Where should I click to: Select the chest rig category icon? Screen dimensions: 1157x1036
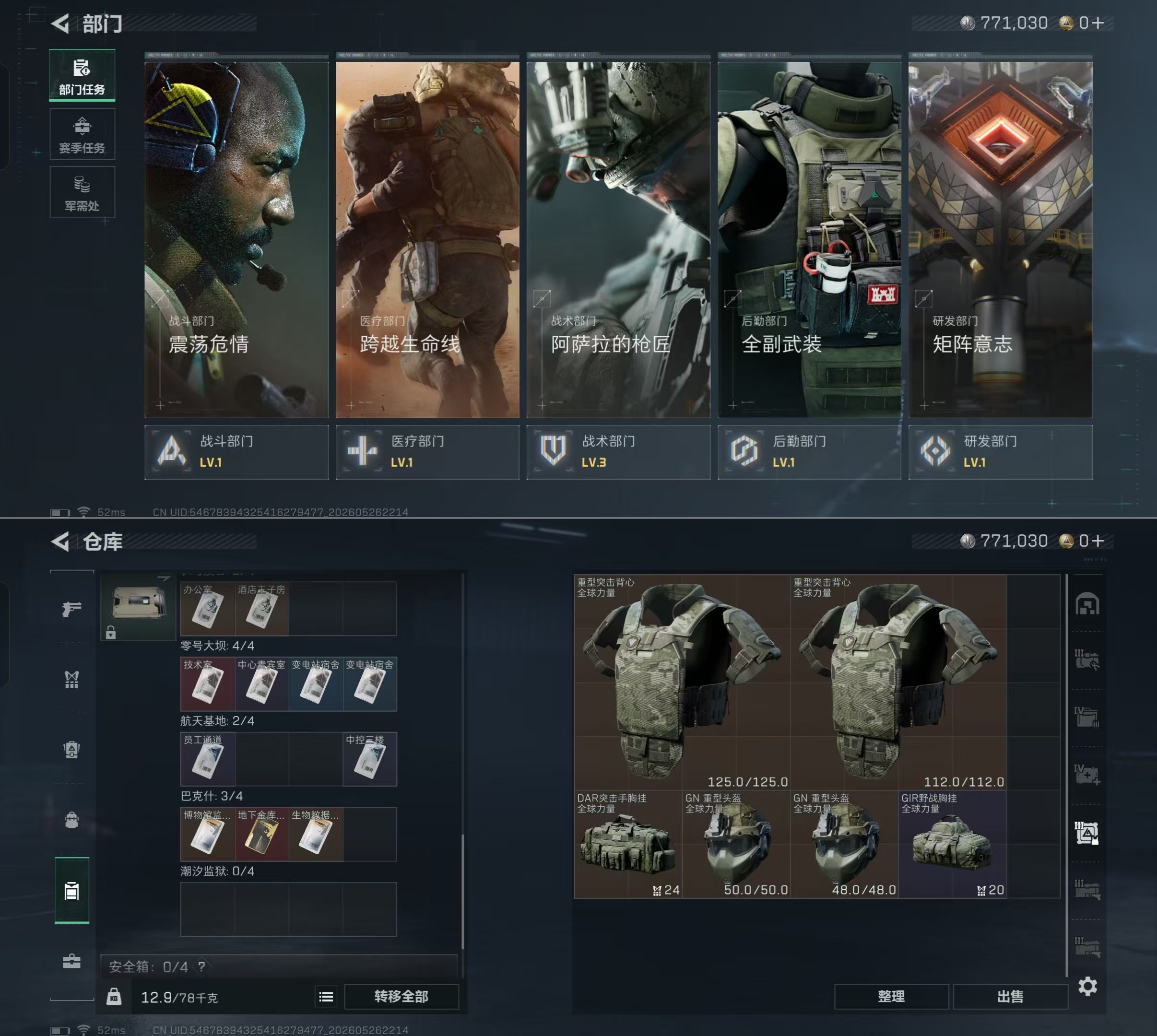[x=72, y=679]
